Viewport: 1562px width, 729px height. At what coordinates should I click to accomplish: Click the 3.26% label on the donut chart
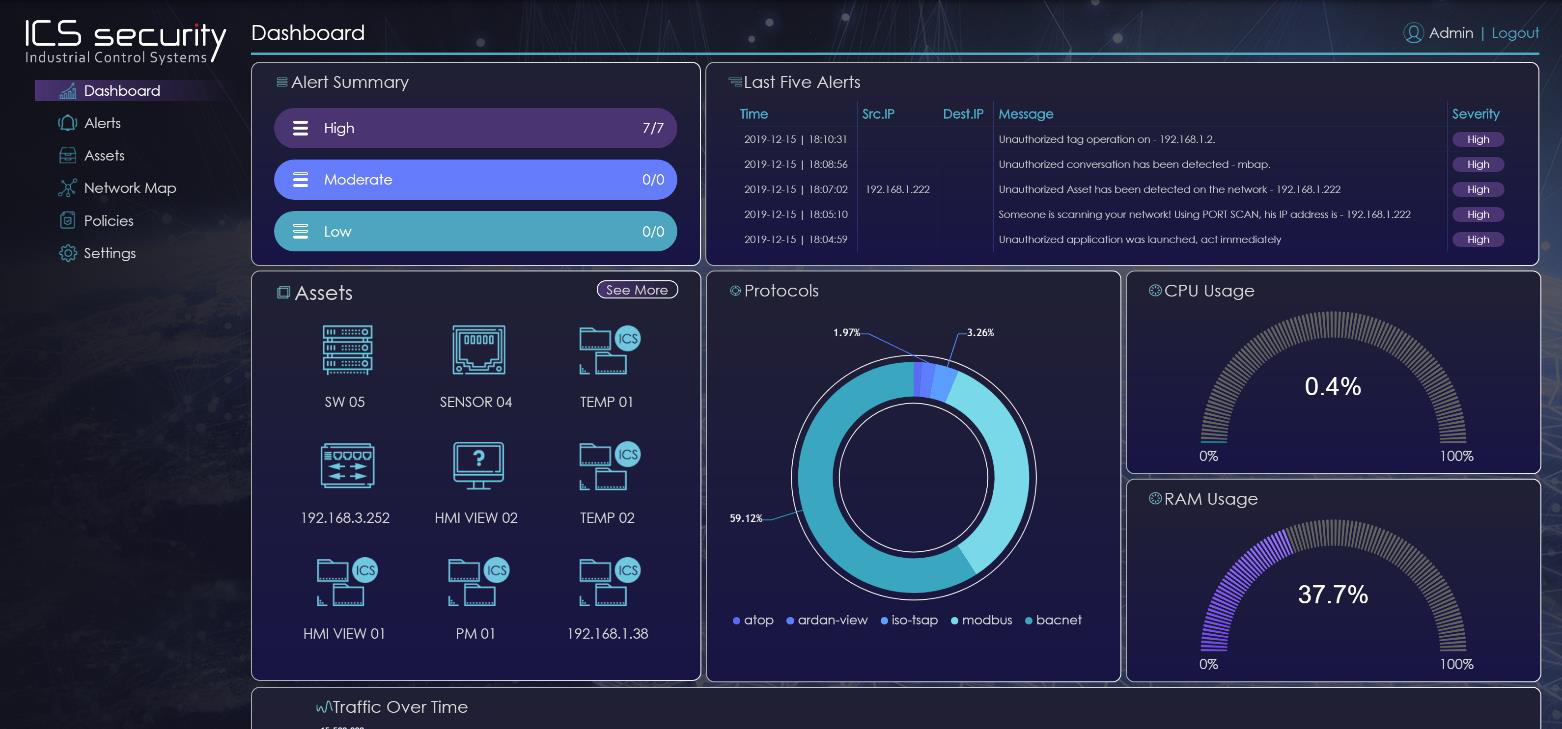(x=980, y=332)
